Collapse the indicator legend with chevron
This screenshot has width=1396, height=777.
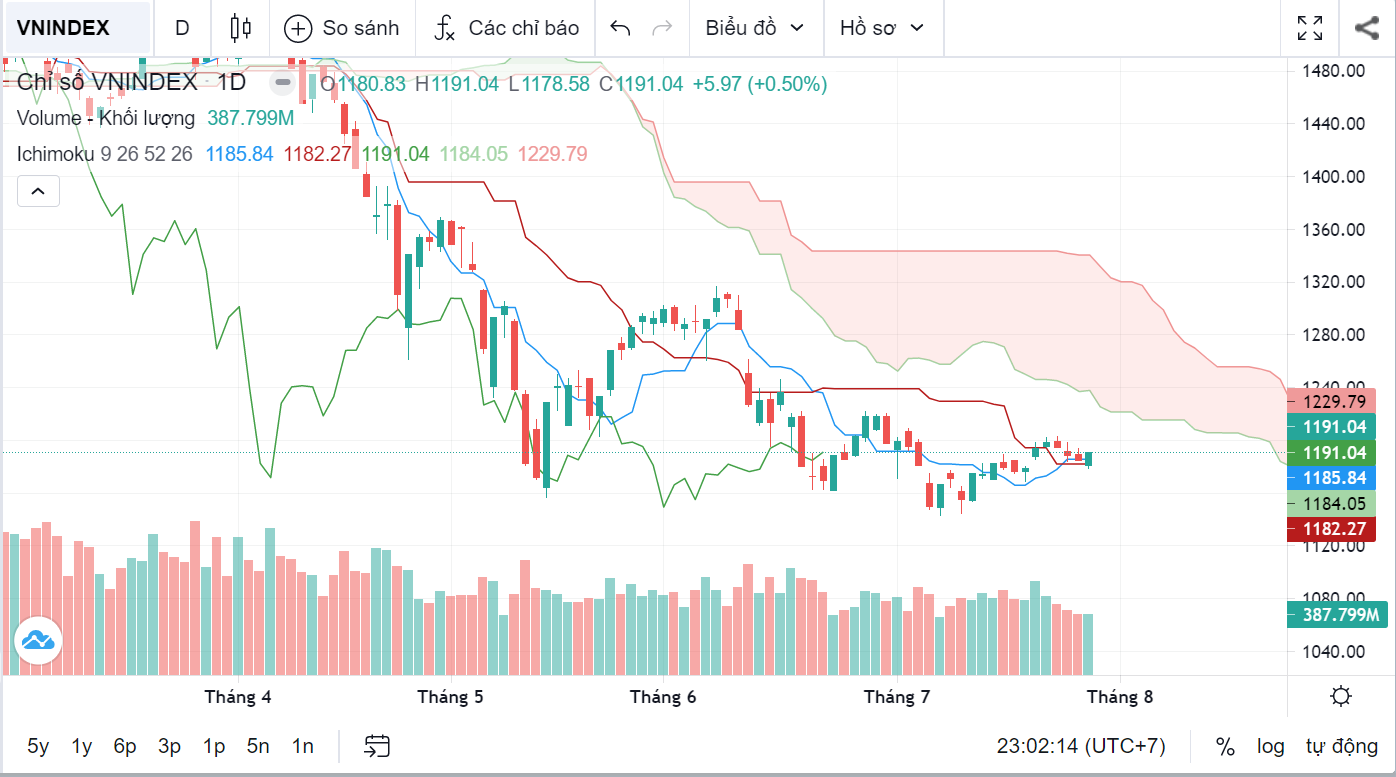pos(38,190)
